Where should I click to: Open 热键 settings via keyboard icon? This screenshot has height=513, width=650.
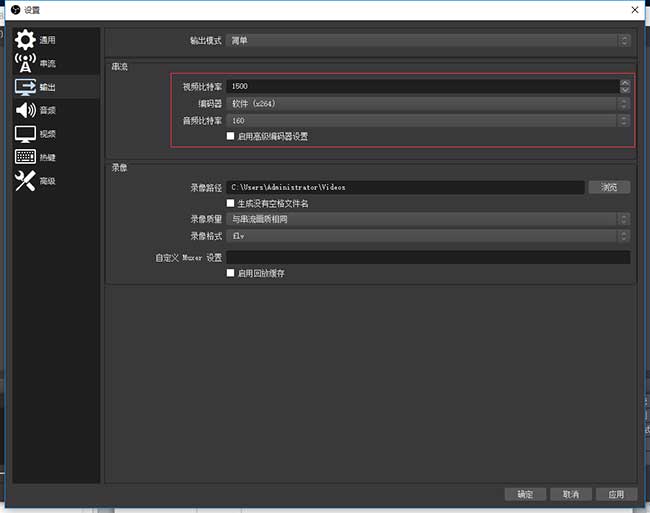click(x=25, y=157)
